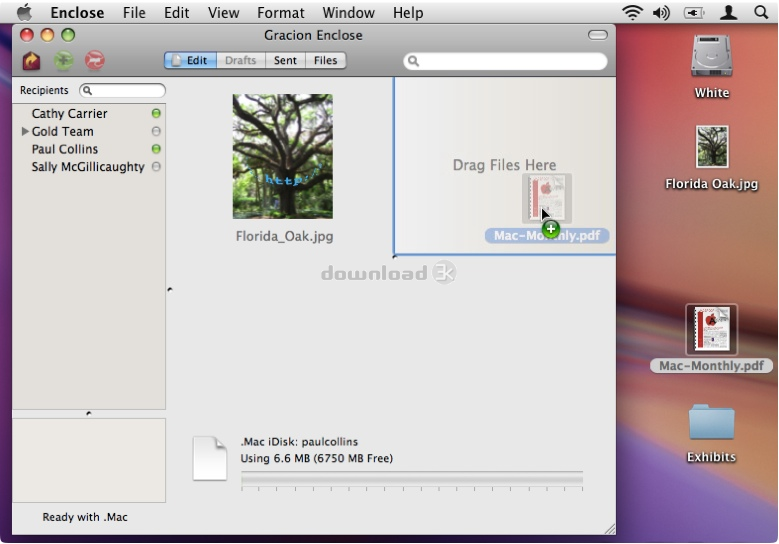Click the blank document iDisk icon
The height and width of the screenshot is (544, 779).
(x=210, y=458)
